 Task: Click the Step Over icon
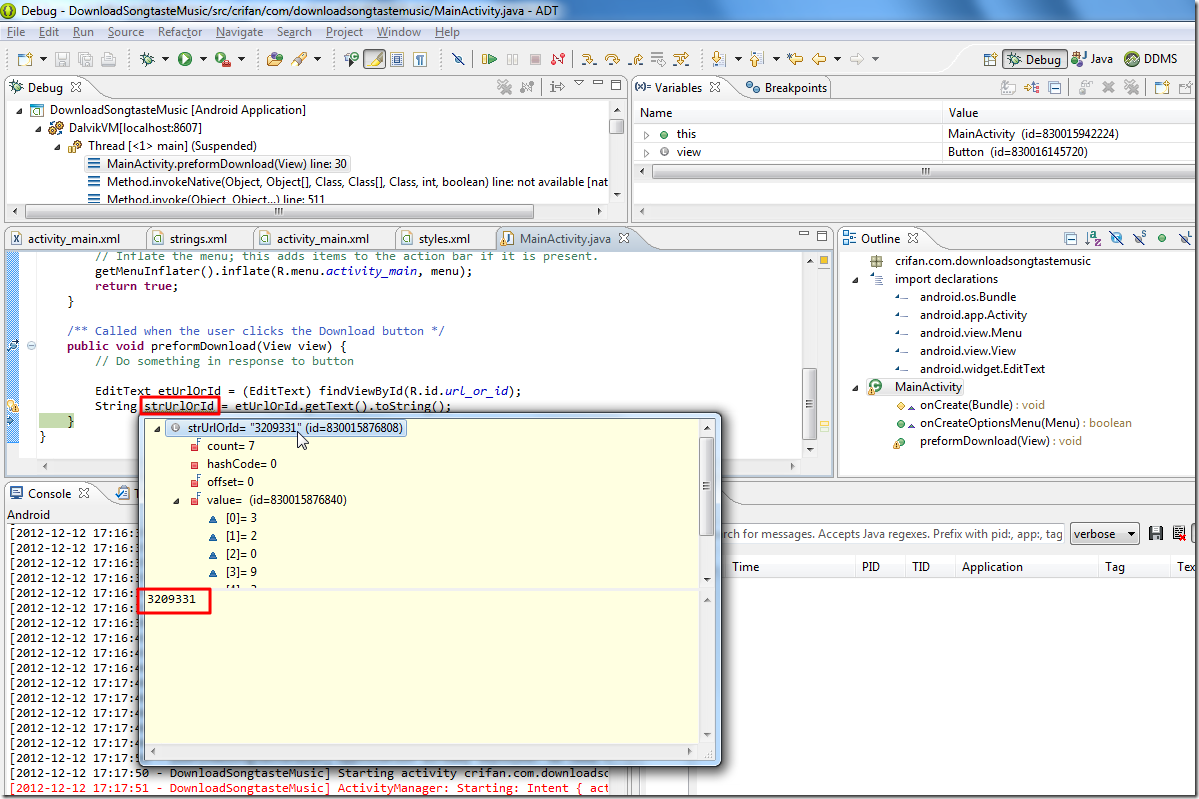pos(612,59)
